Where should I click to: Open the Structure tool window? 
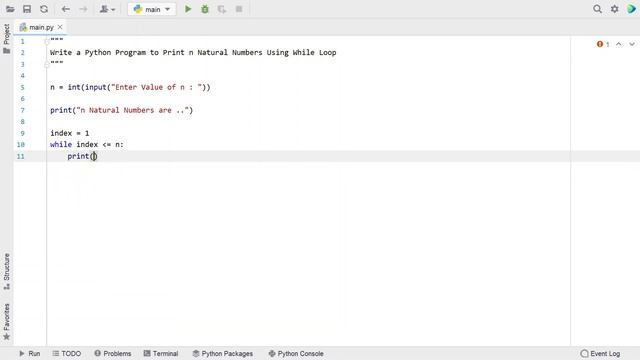click(x=7, y=272)
